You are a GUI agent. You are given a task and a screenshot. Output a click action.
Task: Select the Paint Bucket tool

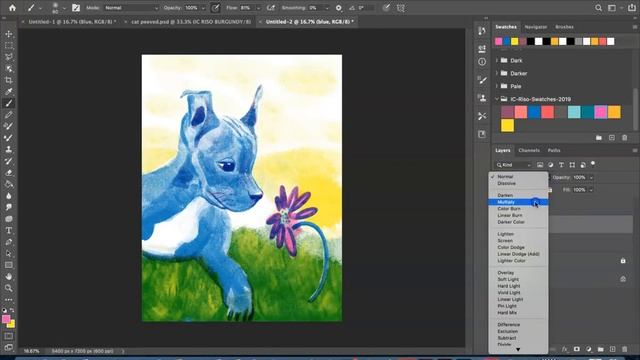coord(9,184)
